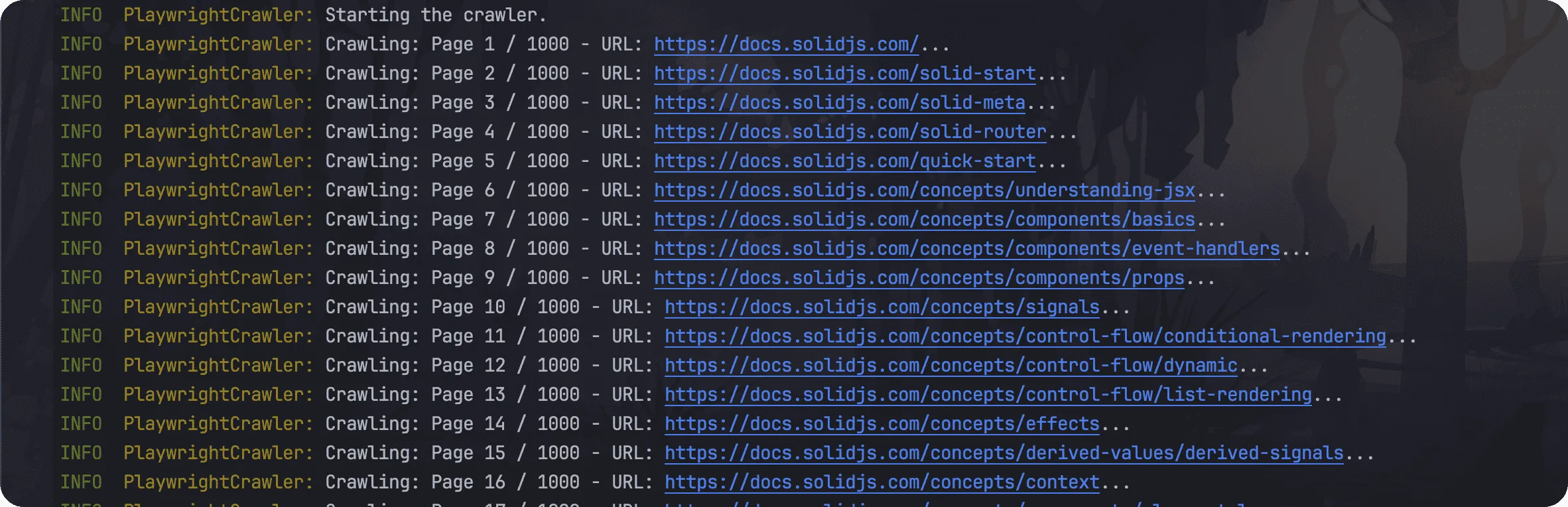The image size is (1568, 507).
Task: Open the components/event-handlers link
Action: pos(967,249)
